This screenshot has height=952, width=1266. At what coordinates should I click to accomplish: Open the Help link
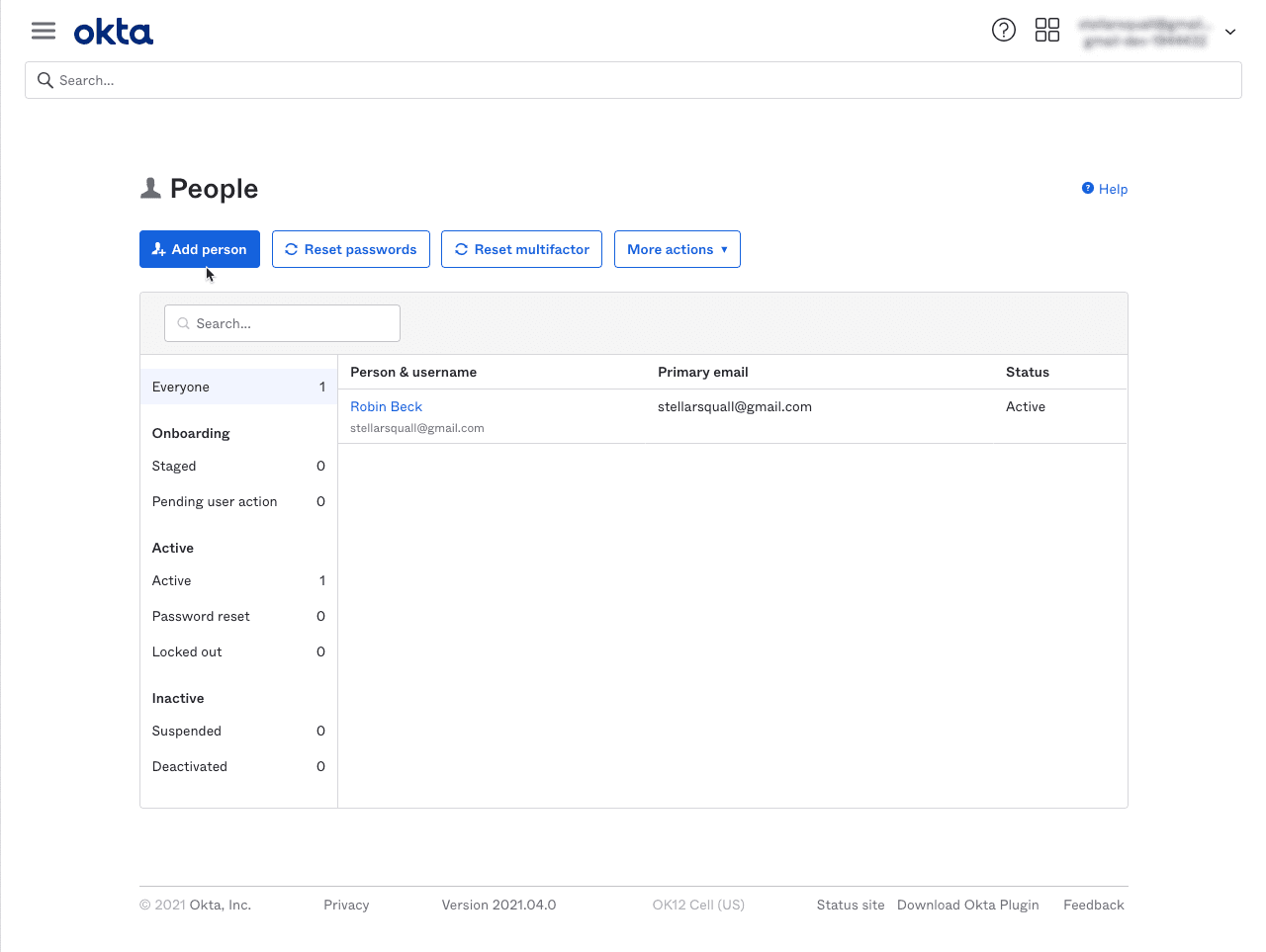click(x=1105, y=189)
